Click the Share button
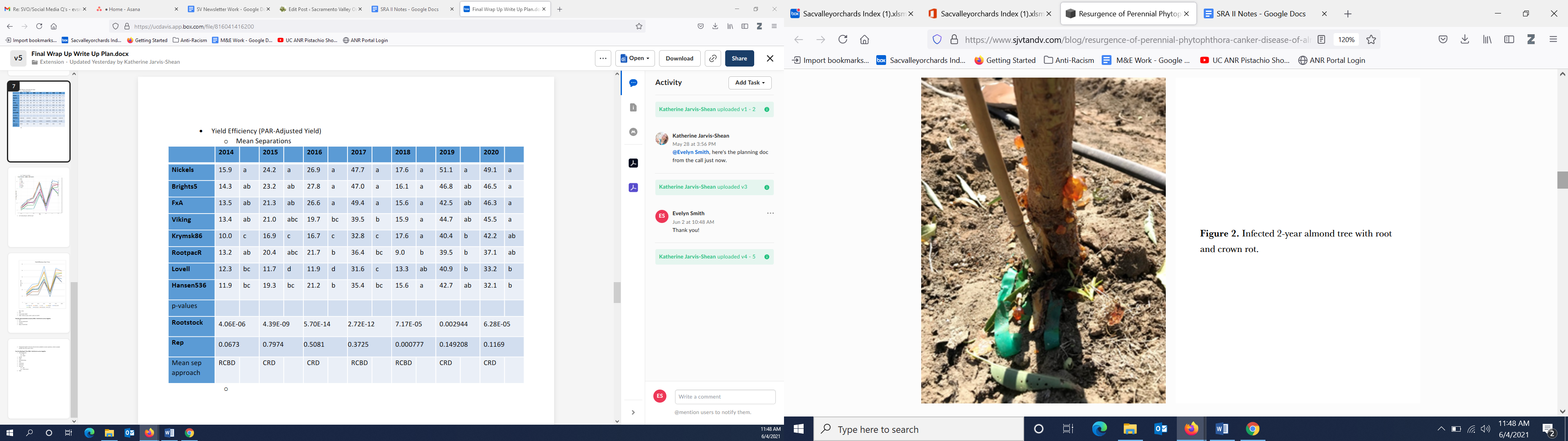 click(739, 58)
